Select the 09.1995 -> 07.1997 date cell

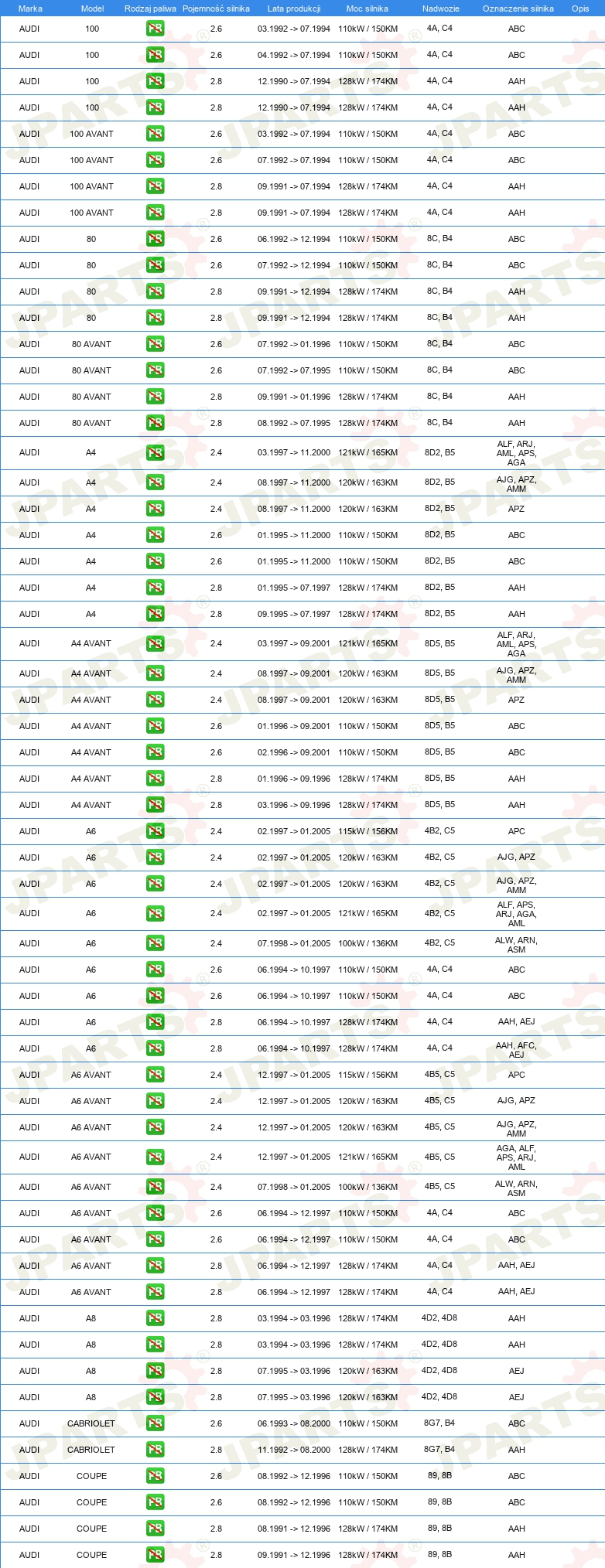[x=294, y=614]
